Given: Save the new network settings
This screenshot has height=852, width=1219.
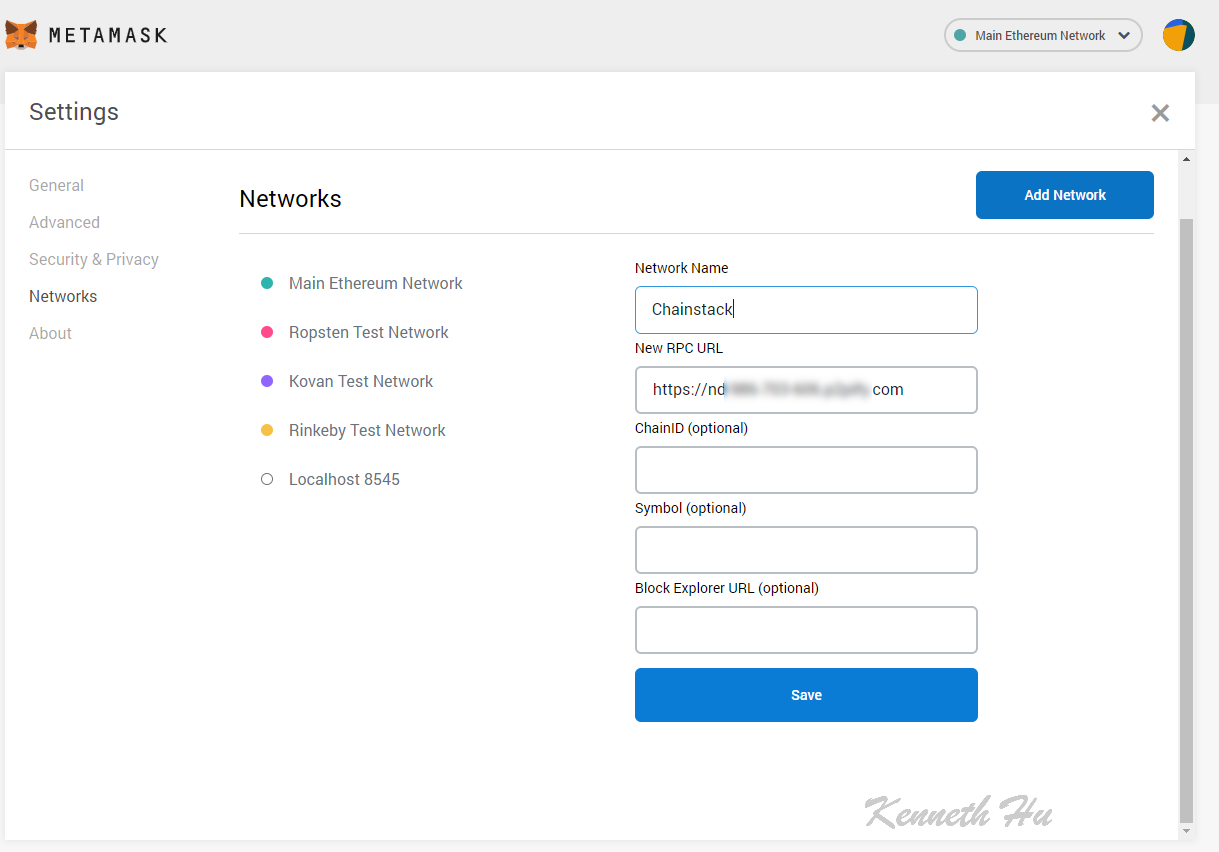Looking at the screenshot, I should (806, 695).
